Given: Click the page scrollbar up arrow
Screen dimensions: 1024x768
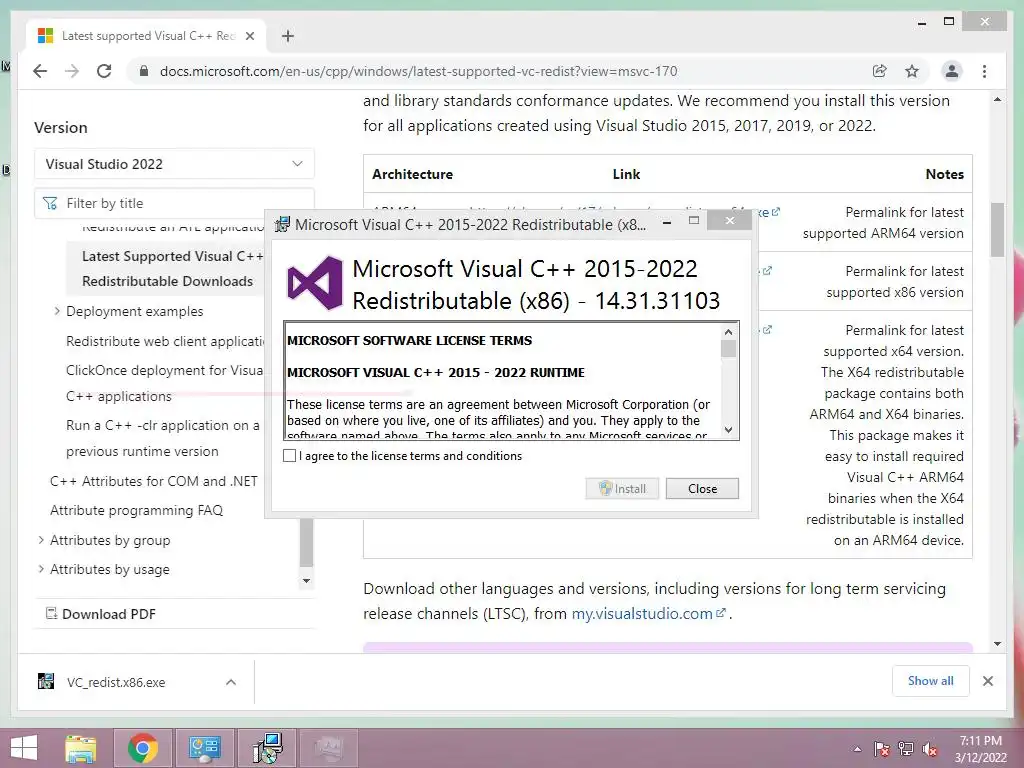Looking at the screenshot, I should 997,100.
